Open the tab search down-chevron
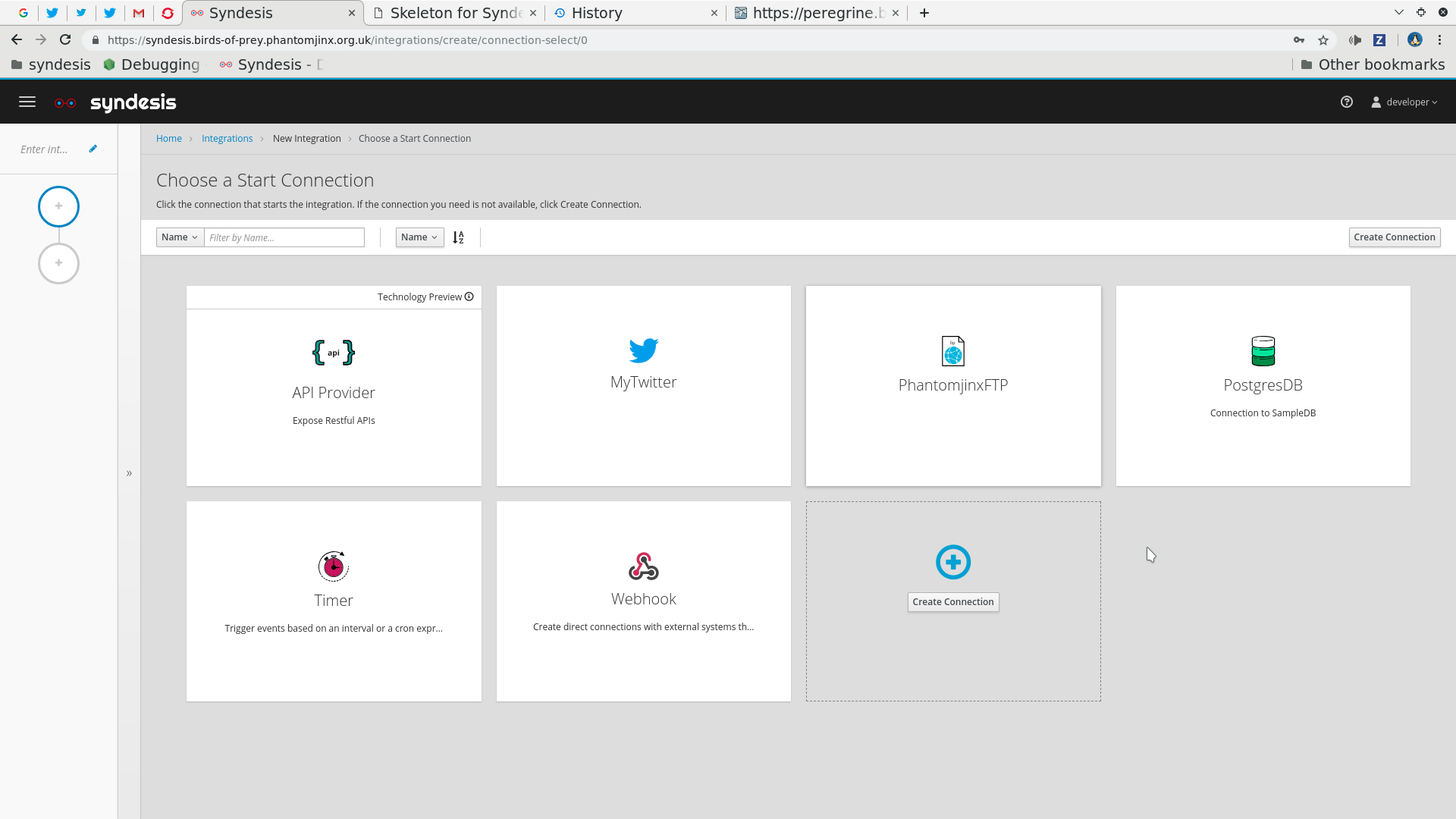 click(x=1398, y=12)
